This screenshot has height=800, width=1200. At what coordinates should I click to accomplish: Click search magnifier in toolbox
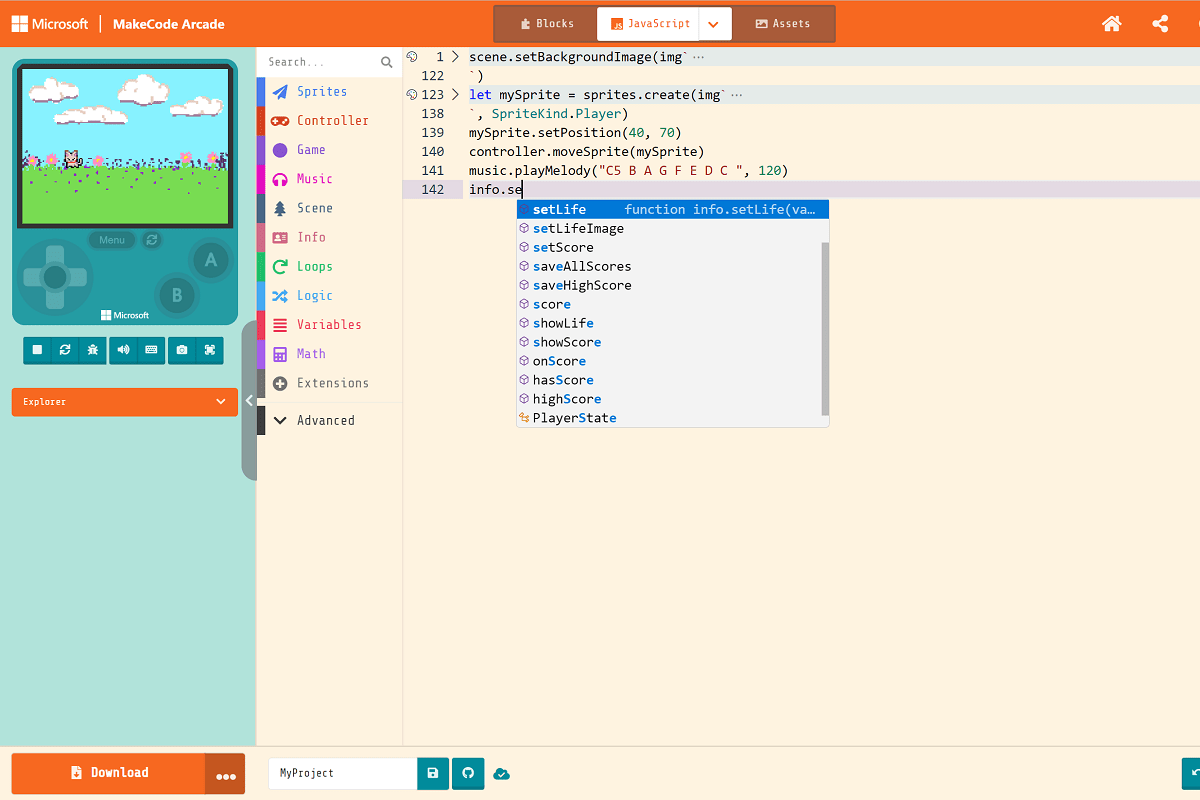point(387,62)
